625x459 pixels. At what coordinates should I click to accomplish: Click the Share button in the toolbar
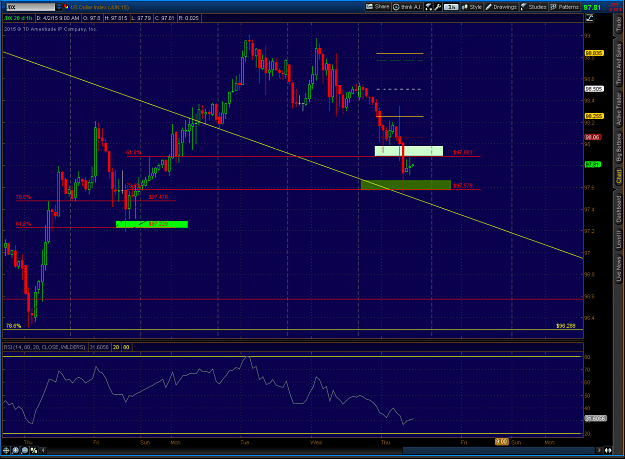[377, 7]
